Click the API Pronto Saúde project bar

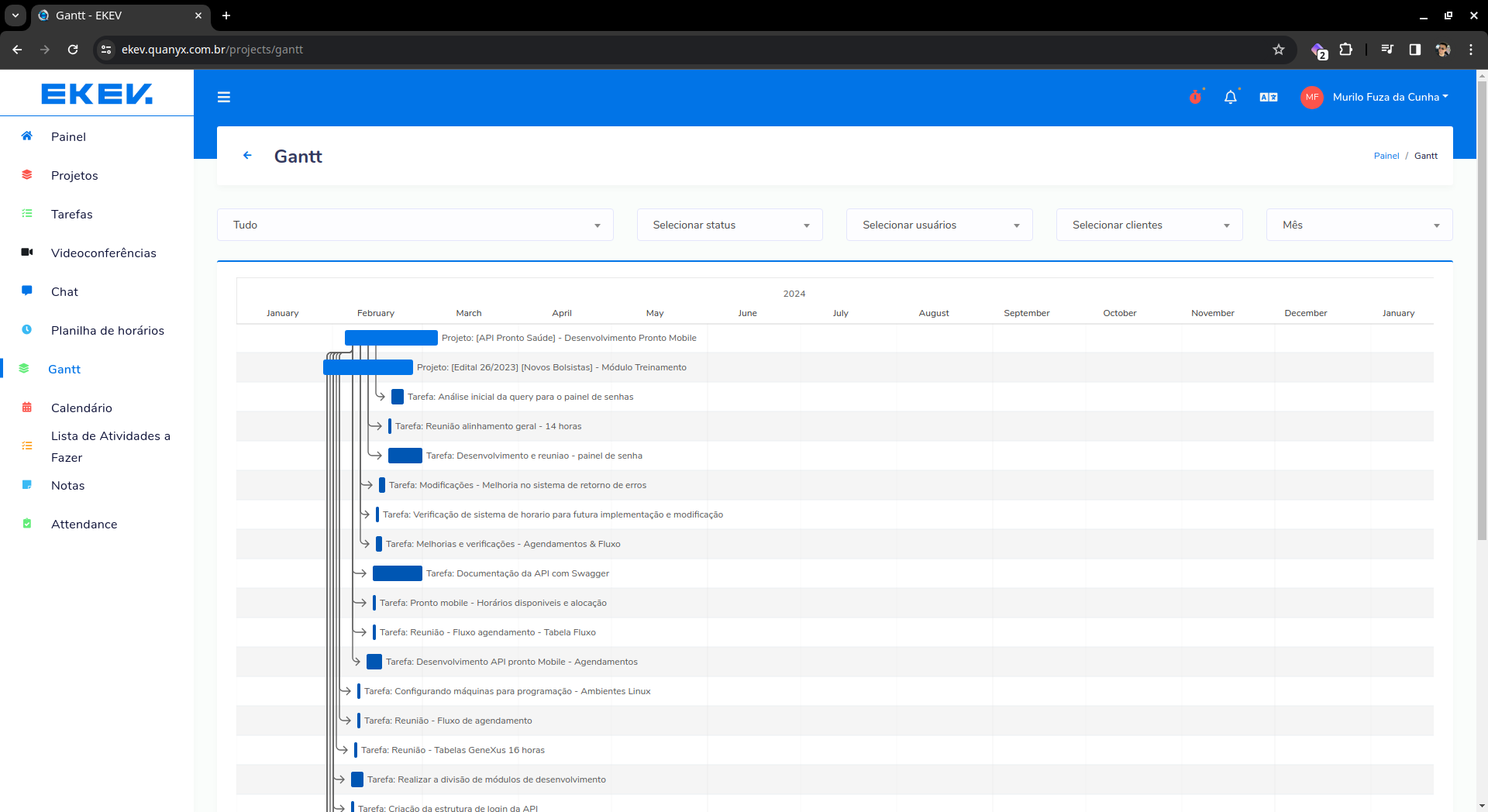tap(391, 338)
